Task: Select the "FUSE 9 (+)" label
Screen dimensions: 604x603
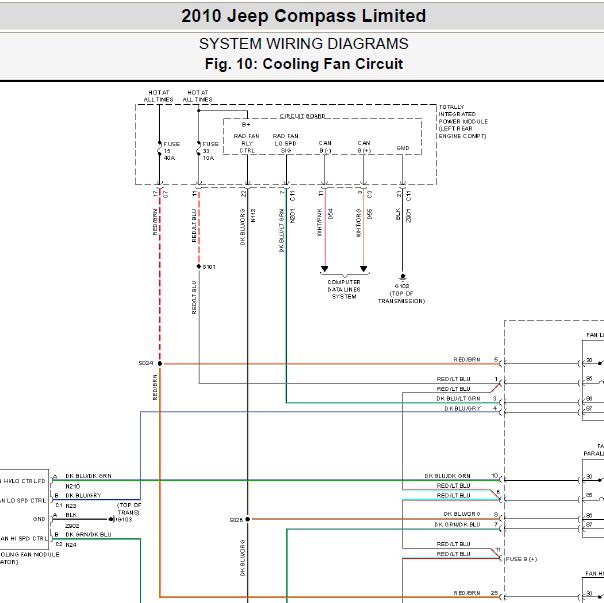Action: [522, 559]
